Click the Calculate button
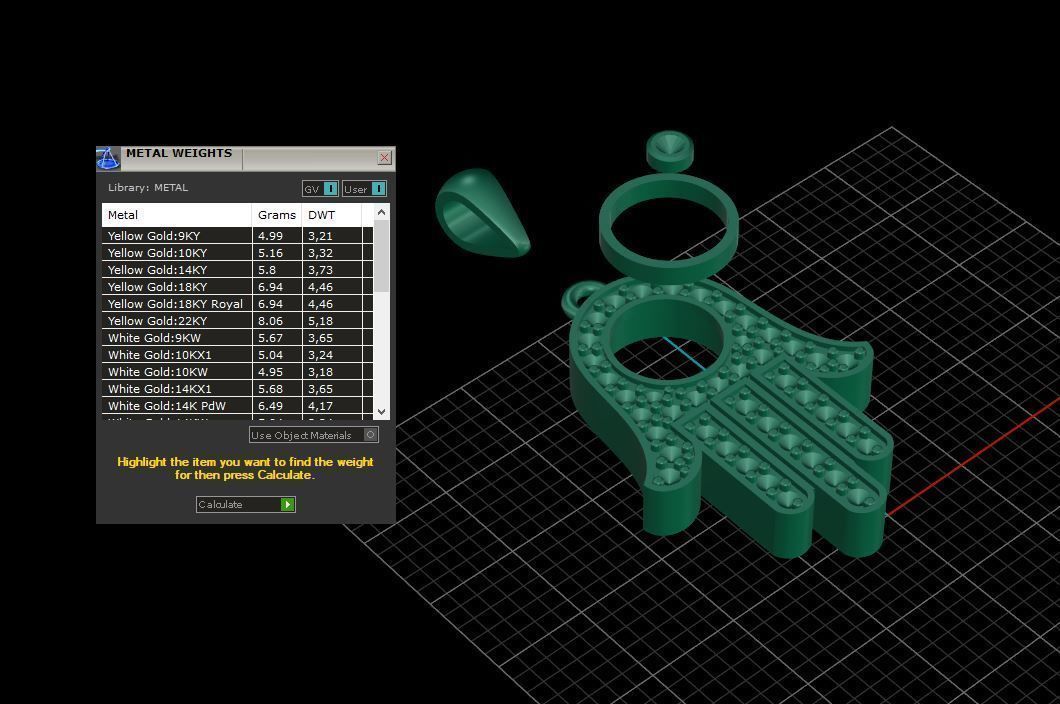 pos(245,504)
